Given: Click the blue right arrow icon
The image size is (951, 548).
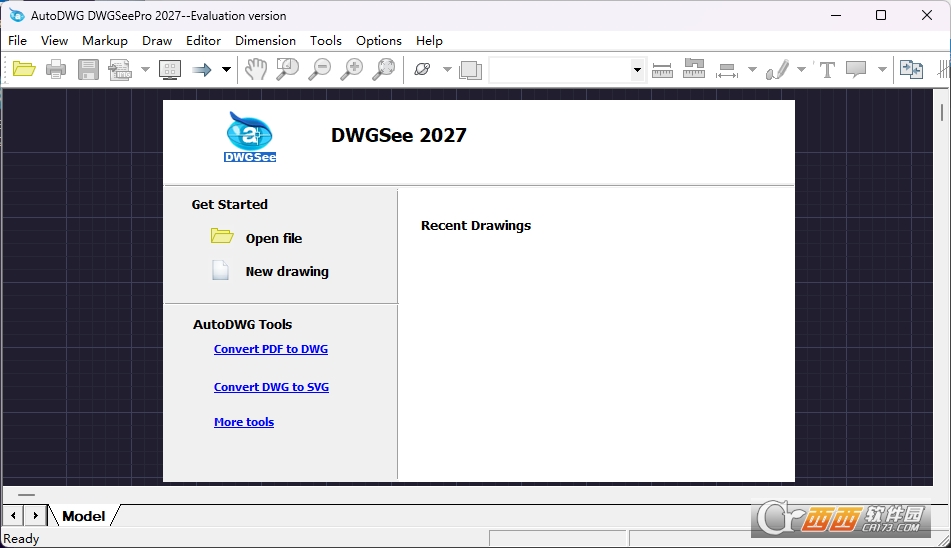Looking at the screenshot, I should pos(201,70).
